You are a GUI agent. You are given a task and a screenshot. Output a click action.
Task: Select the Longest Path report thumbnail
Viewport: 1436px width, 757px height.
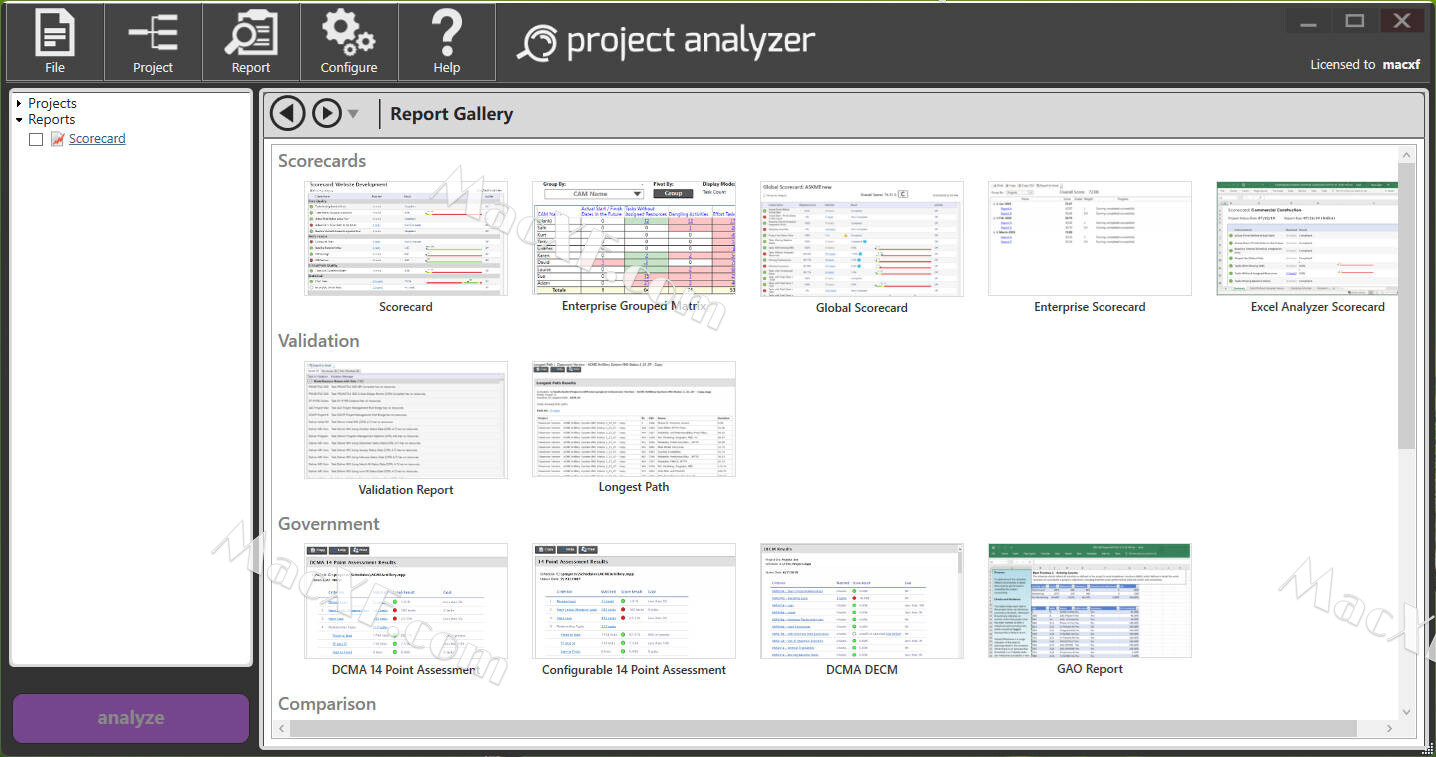pyautogui.click(x=633, y=418)
